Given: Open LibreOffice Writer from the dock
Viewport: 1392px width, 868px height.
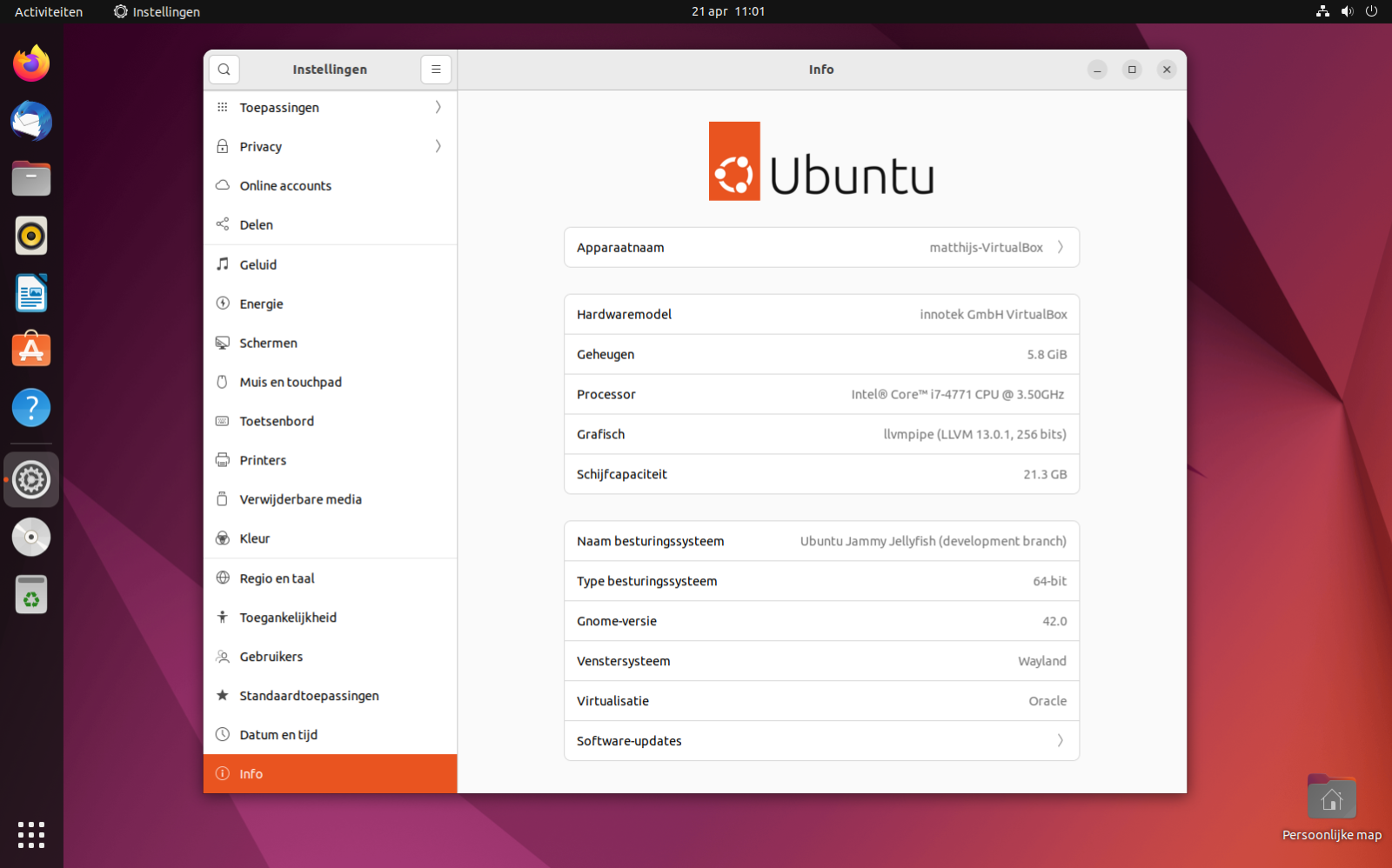Looking at the screenshot, I should point(31,293).
